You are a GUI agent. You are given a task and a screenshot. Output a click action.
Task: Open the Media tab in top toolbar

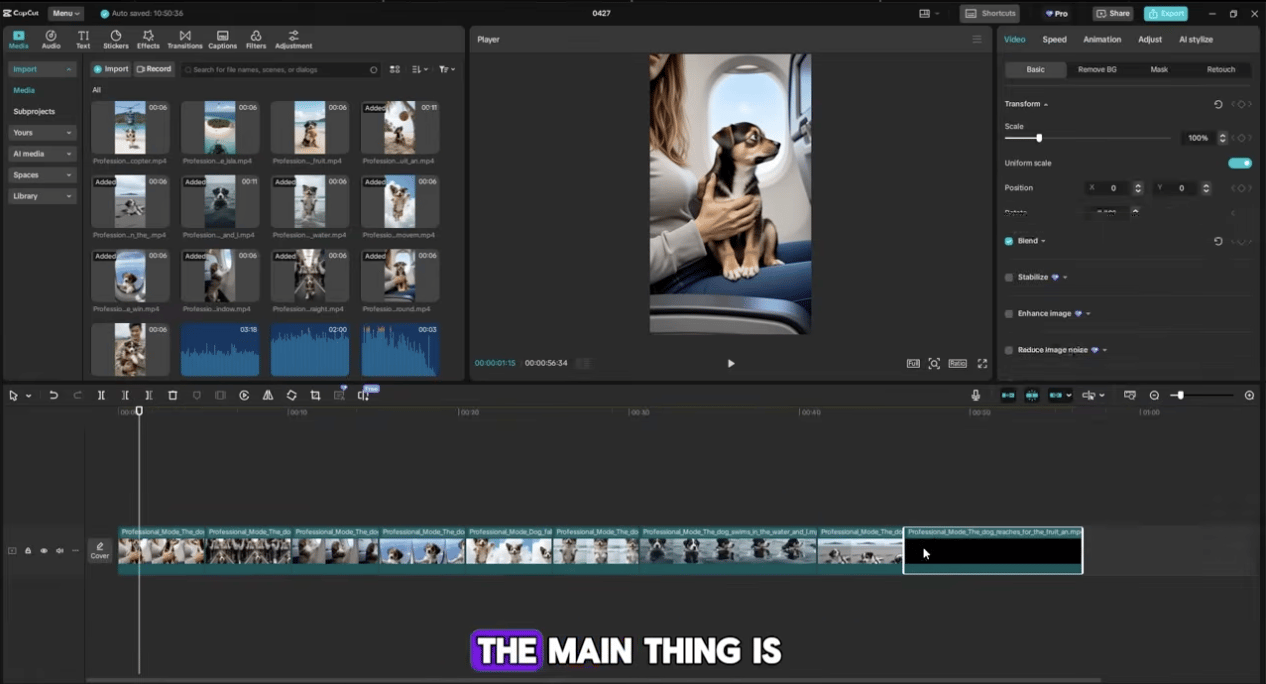click(x=18, y=39)
